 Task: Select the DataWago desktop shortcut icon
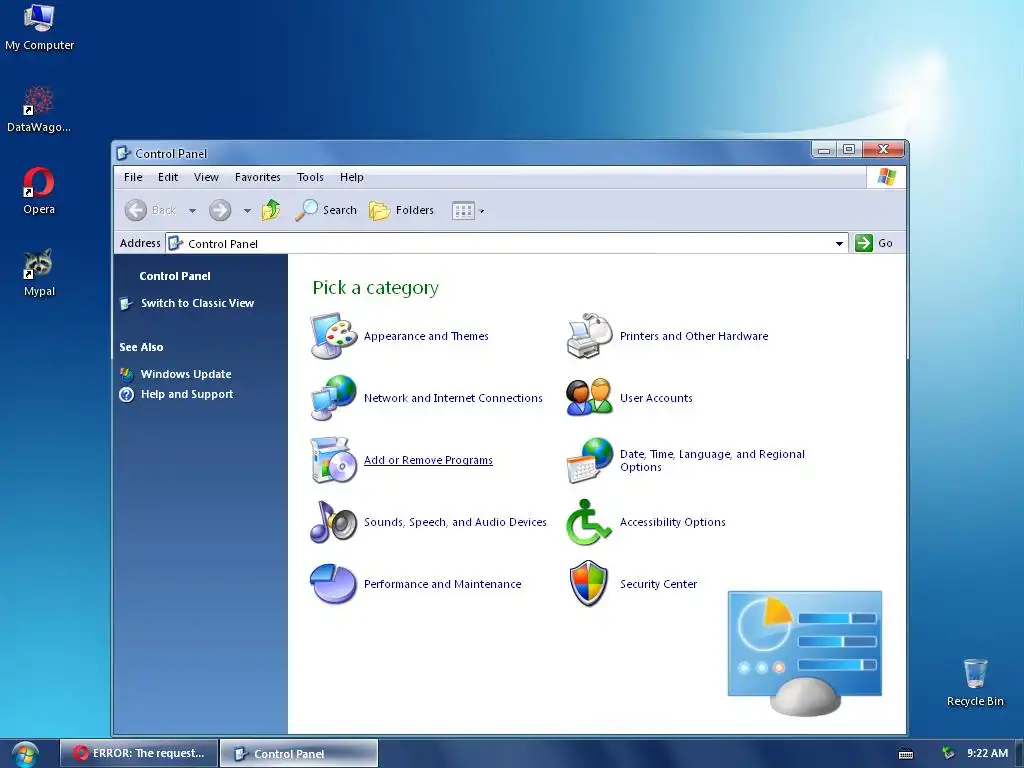(x=39, y=110)
